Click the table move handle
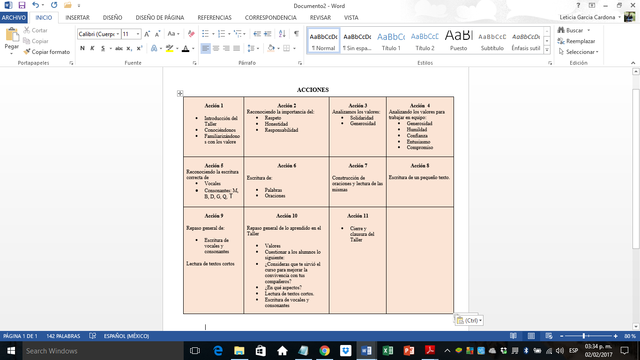The image size is (640, 360). pyautogui.click(x=180, y=93)
